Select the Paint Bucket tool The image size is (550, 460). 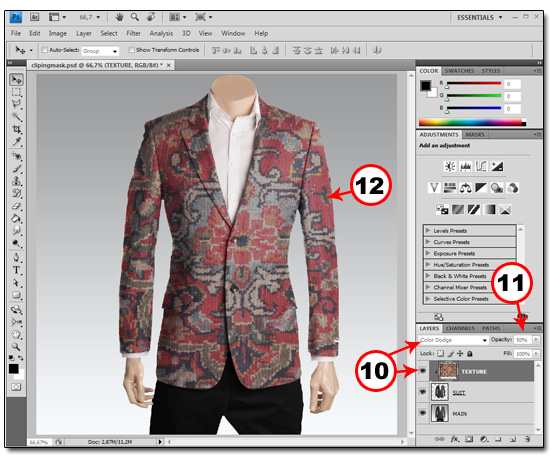[x=16, y=219]
